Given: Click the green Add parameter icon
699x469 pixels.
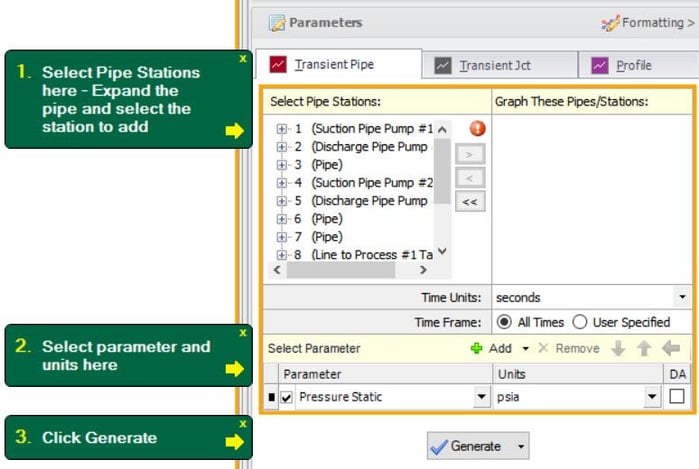Looking at the screenshot, I should click(x=477, y=348).
